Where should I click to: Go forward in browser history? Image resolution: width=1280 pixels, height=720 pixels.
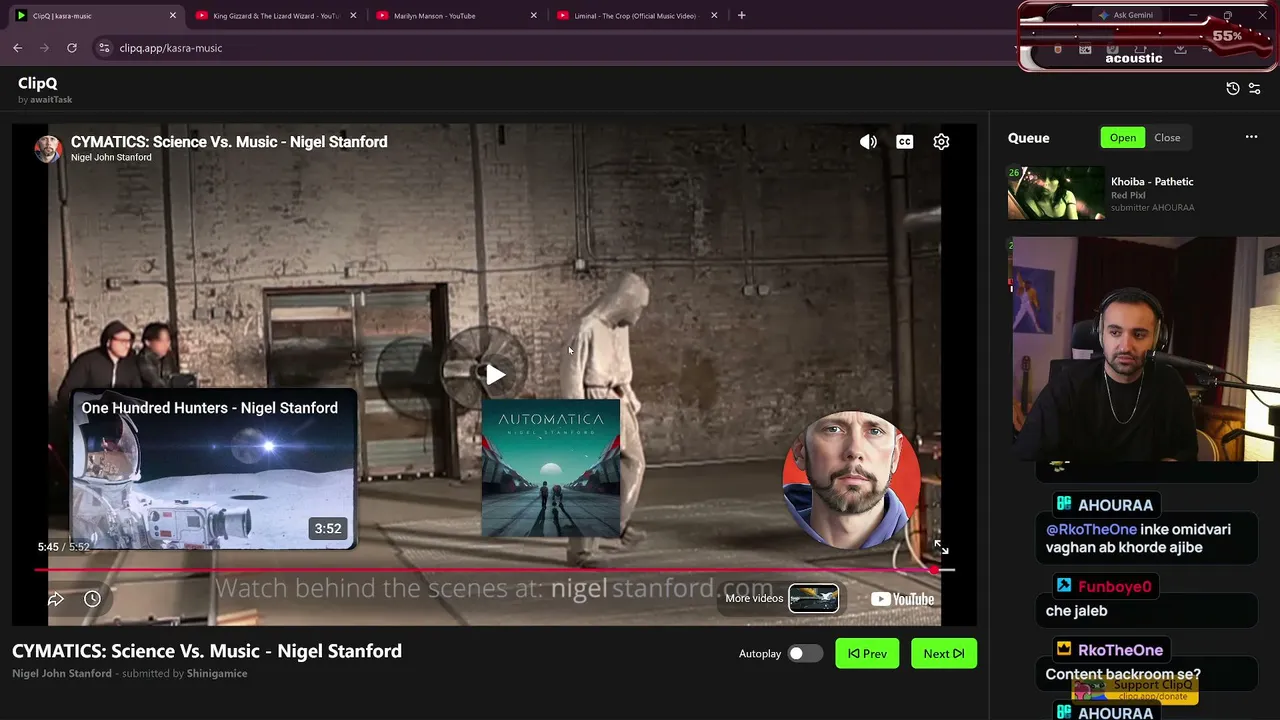[44, 48]
